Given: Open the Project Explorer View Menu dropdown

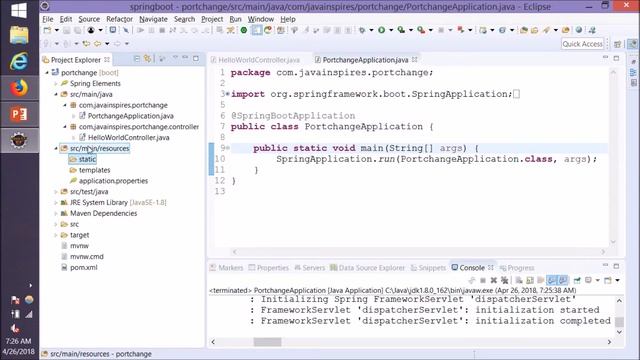Looking at the screenshot, I should (175, 58).
